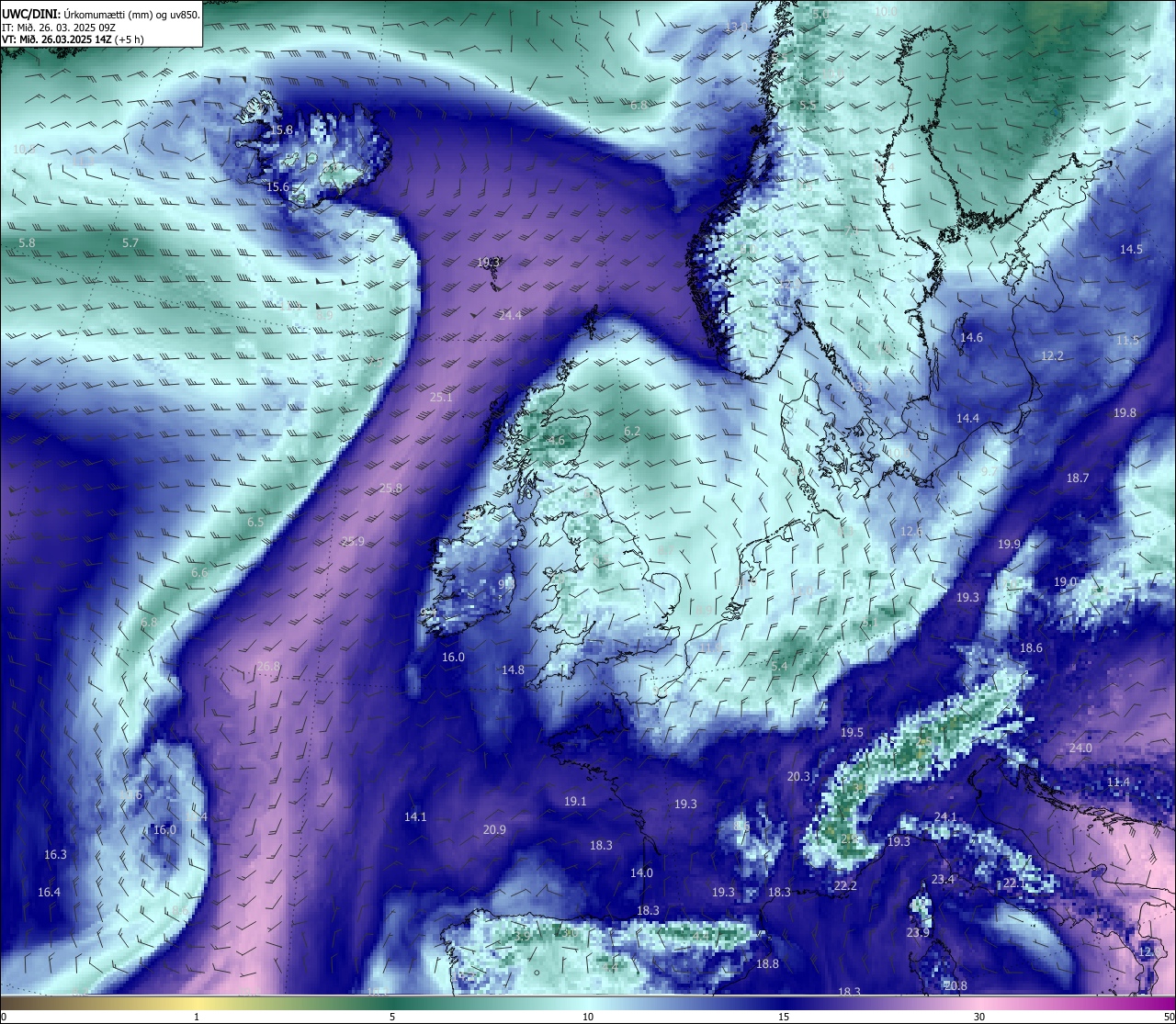
Task: Select the 18.6 value near the Alps
Action: (1031, 648)
